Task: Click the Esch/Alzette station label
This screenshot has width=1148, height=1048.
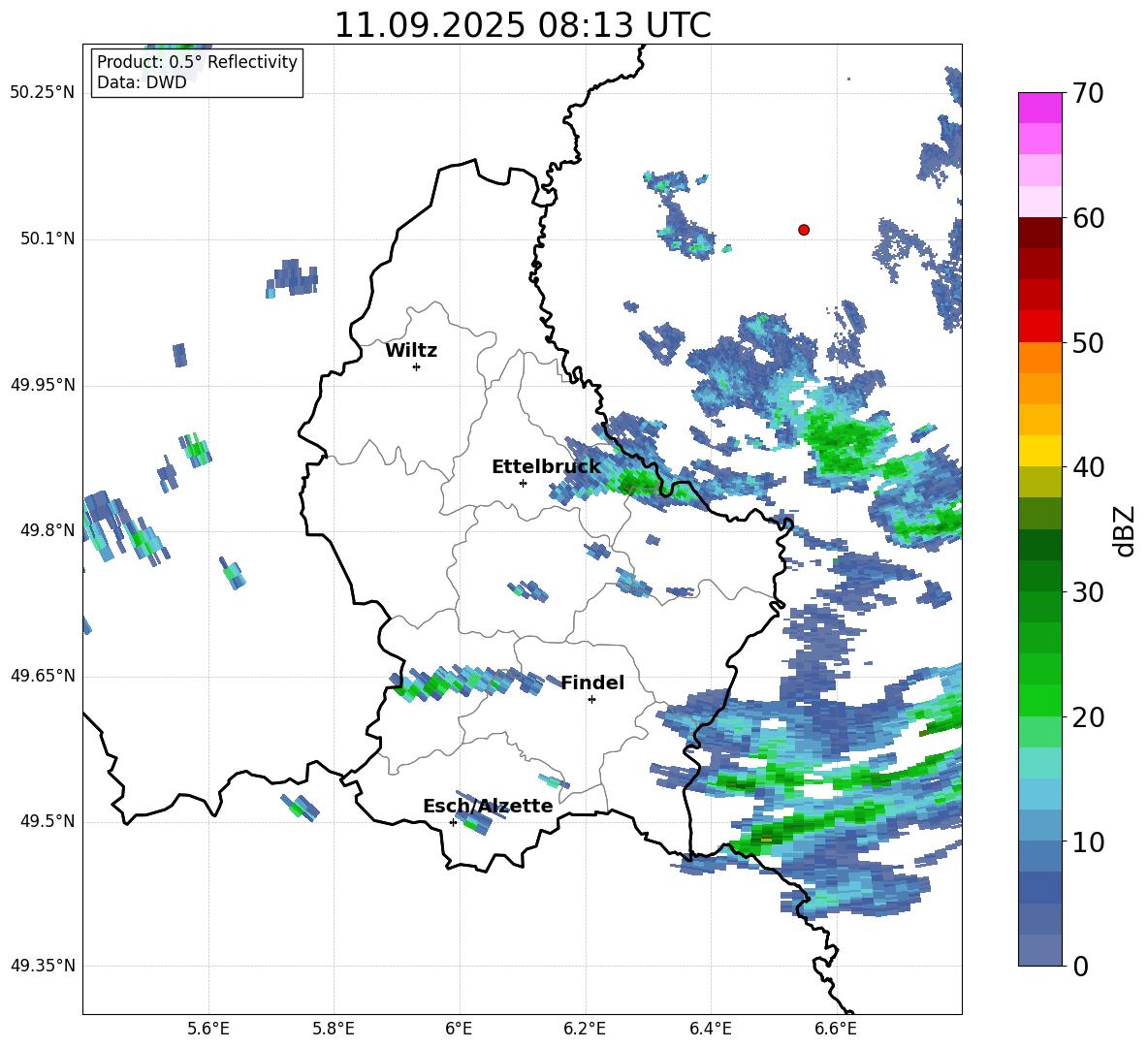Action: [x=488, y=806]
